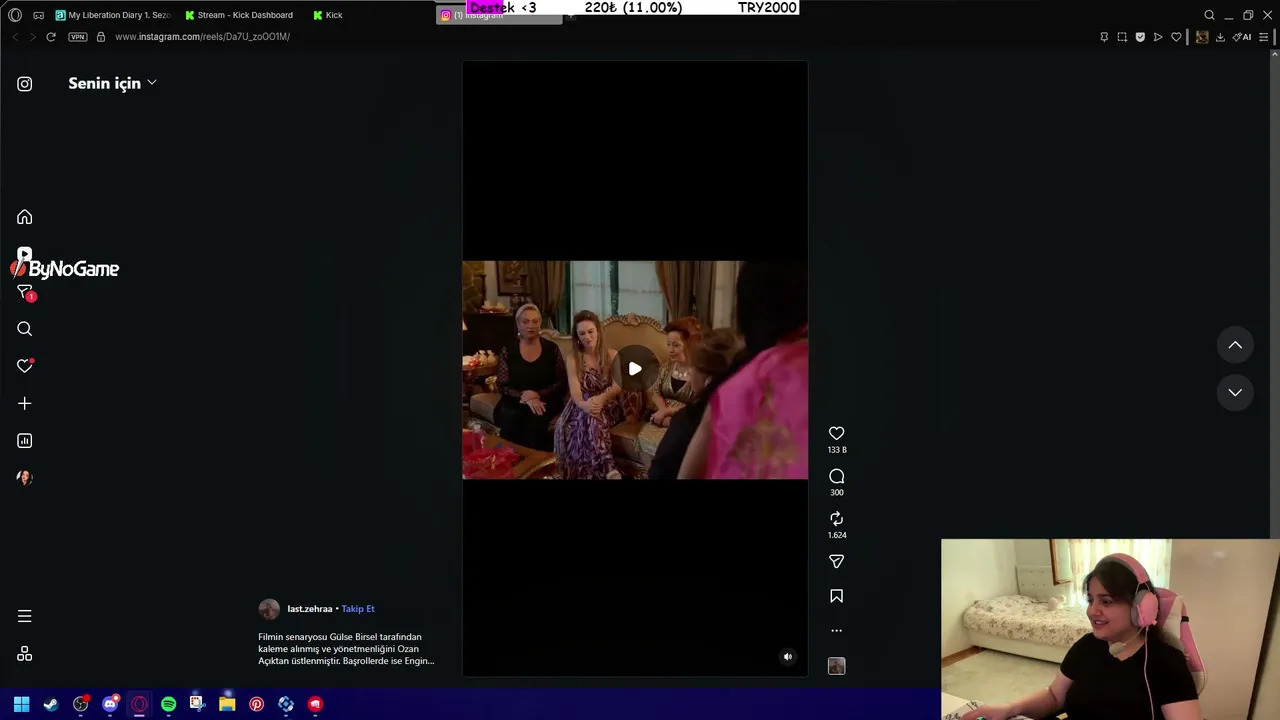This screenshot has width=1280, height=720.
Task: Open the GX Corner gamepad icon
Action: 38,15
